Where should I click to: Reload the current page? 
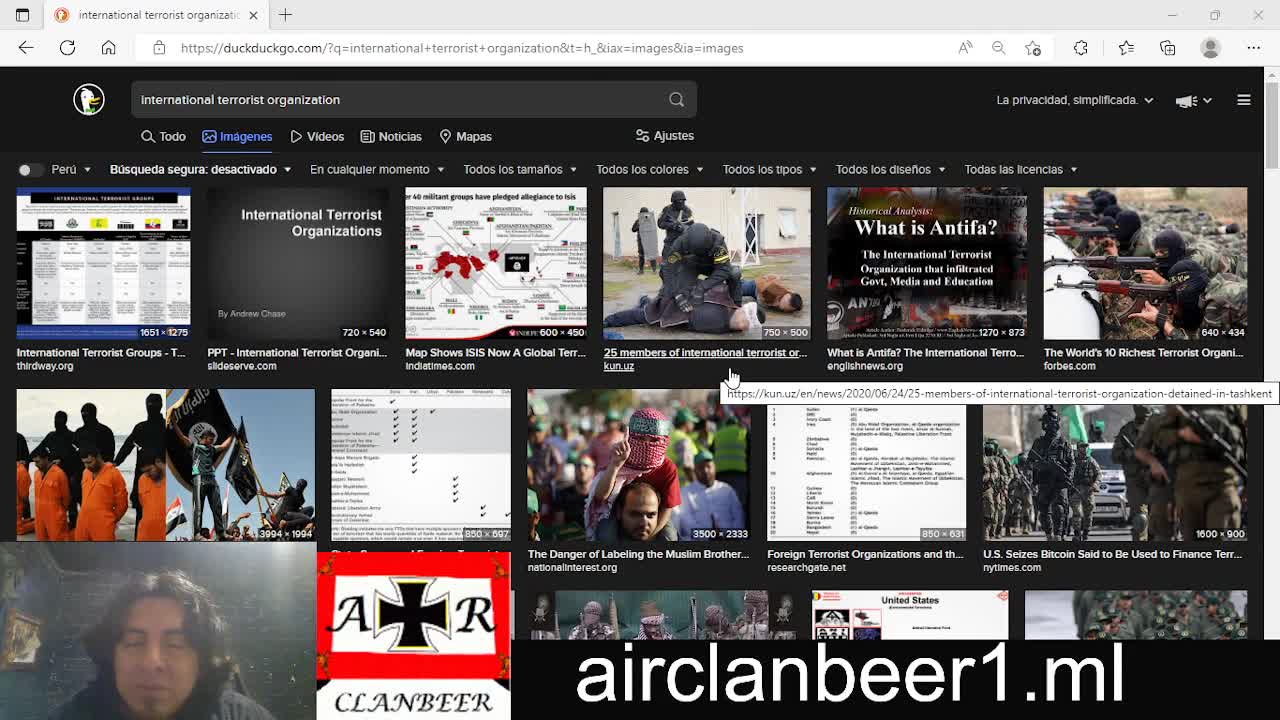(67, 48)
